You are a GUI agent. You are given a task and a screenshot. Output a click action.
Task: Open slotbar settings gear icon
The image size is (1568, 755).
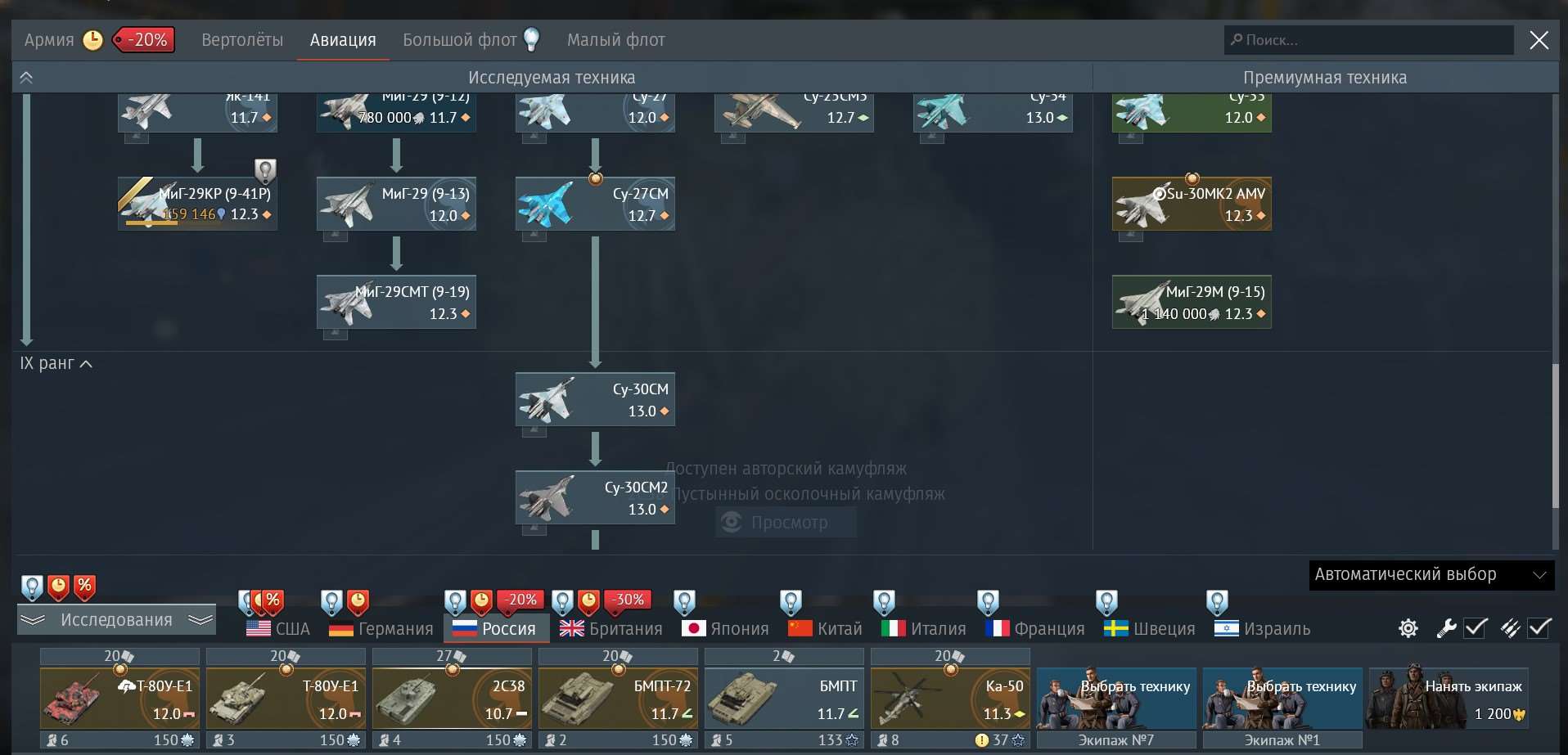[x=1408, y=628]
